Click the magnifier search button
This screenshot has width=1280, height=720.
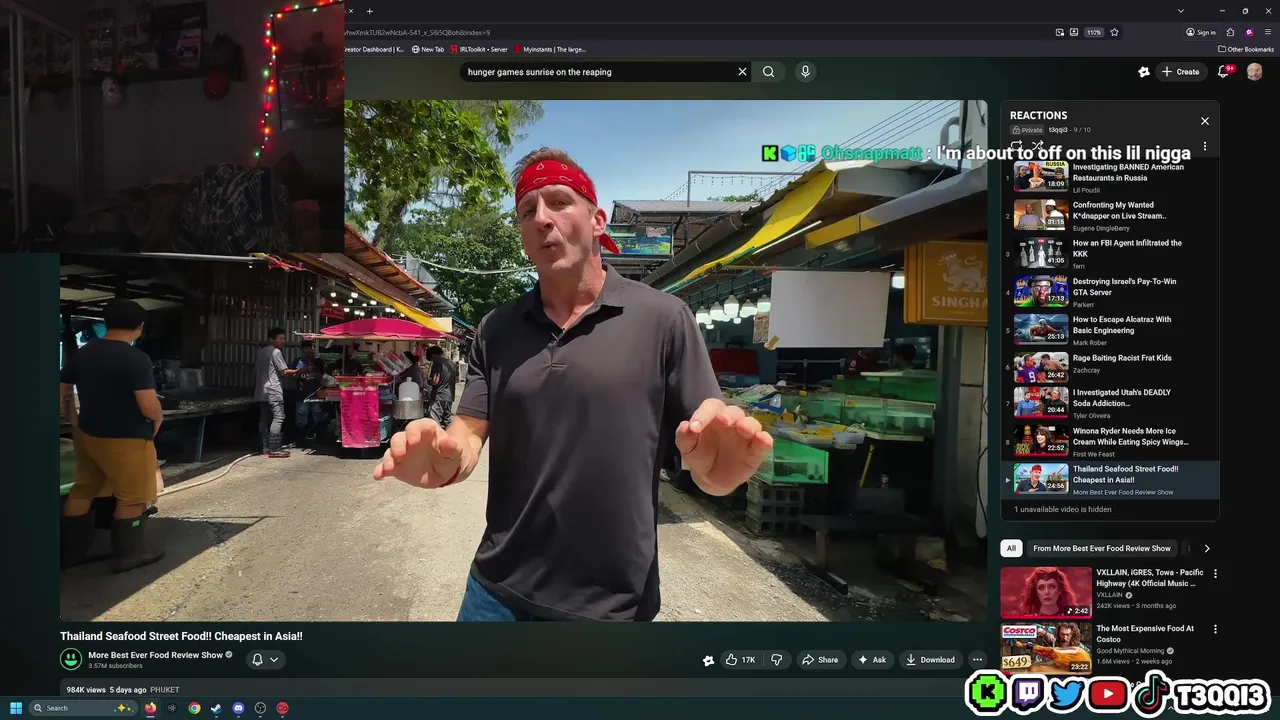[x=768, y=72]
